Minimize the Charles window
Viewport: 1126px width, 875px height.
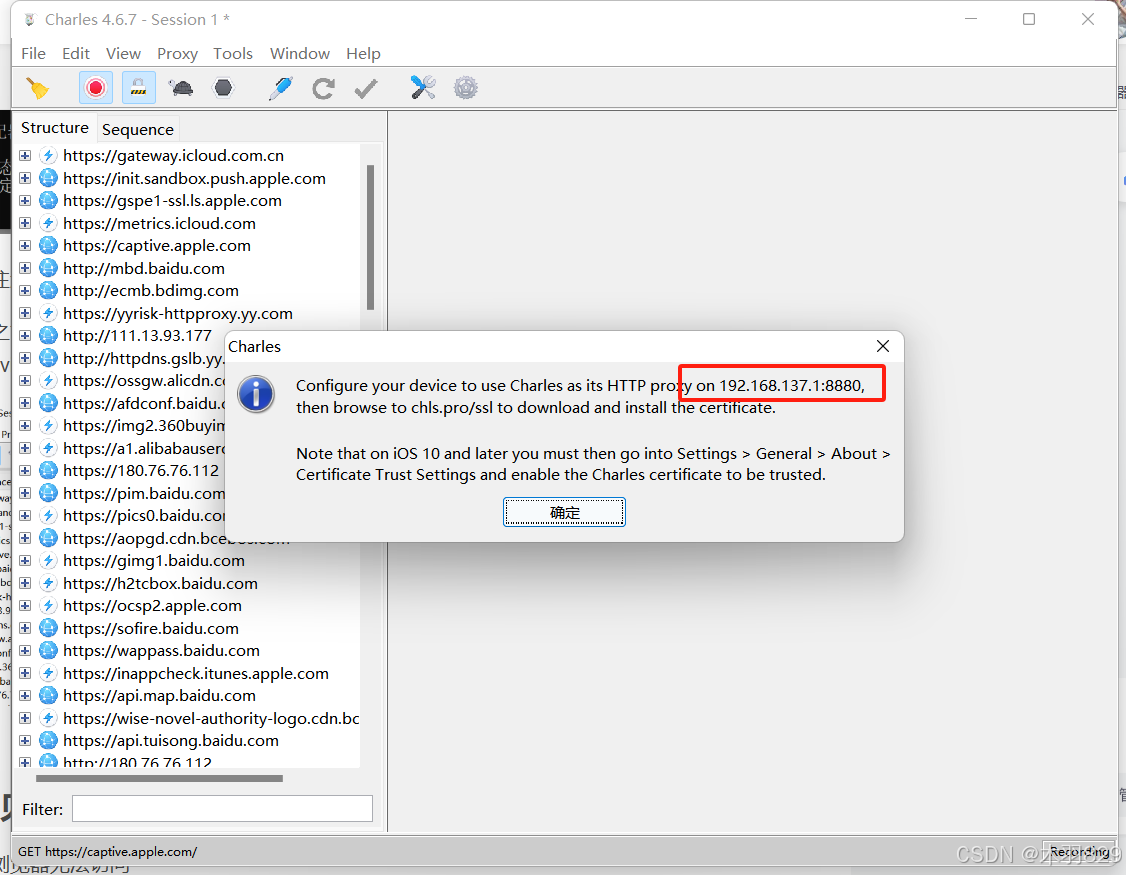[971, 19]
